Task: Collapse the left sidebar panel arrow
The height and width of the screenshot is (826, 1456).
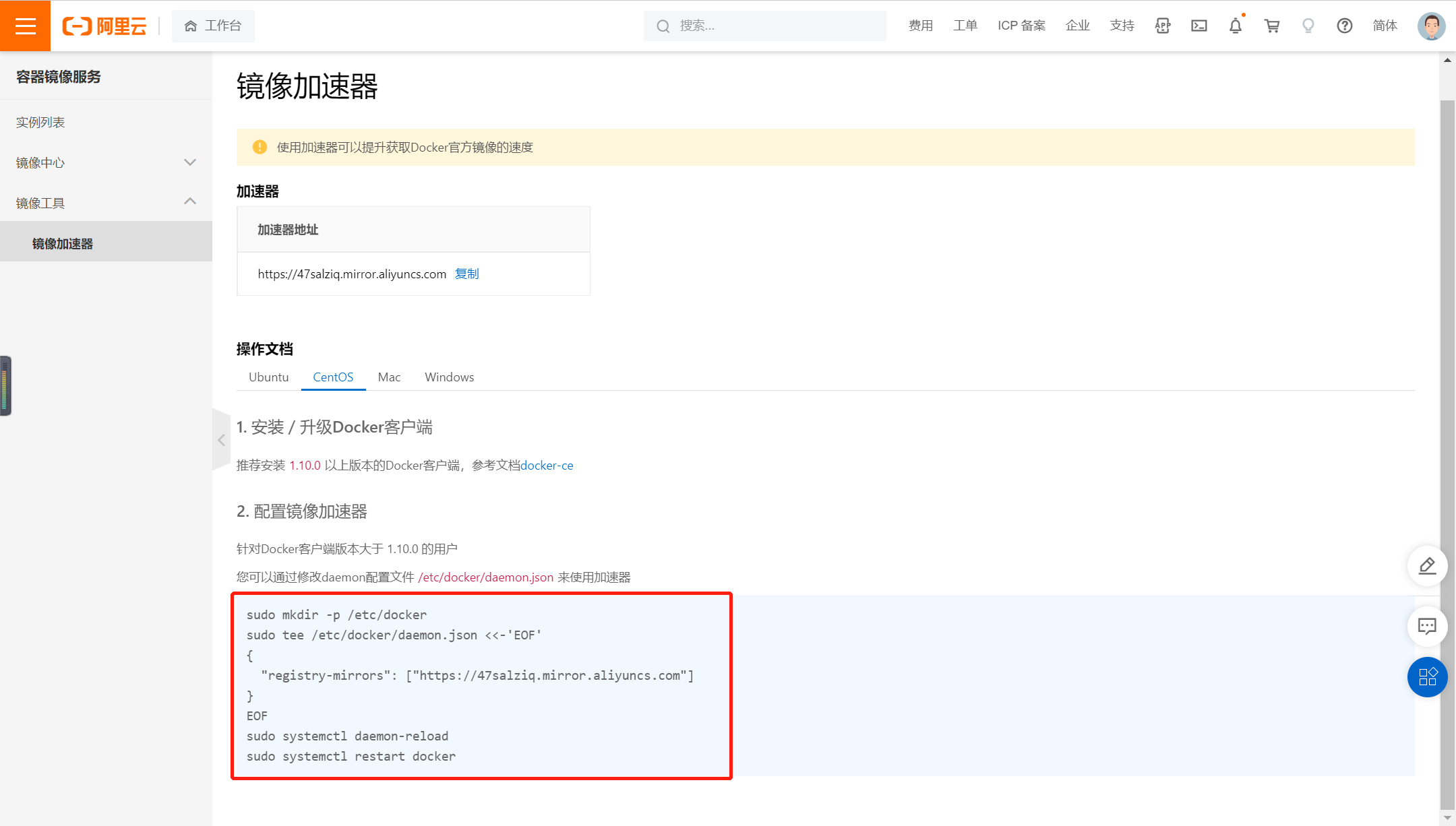Action: click(x=221, y=440)
